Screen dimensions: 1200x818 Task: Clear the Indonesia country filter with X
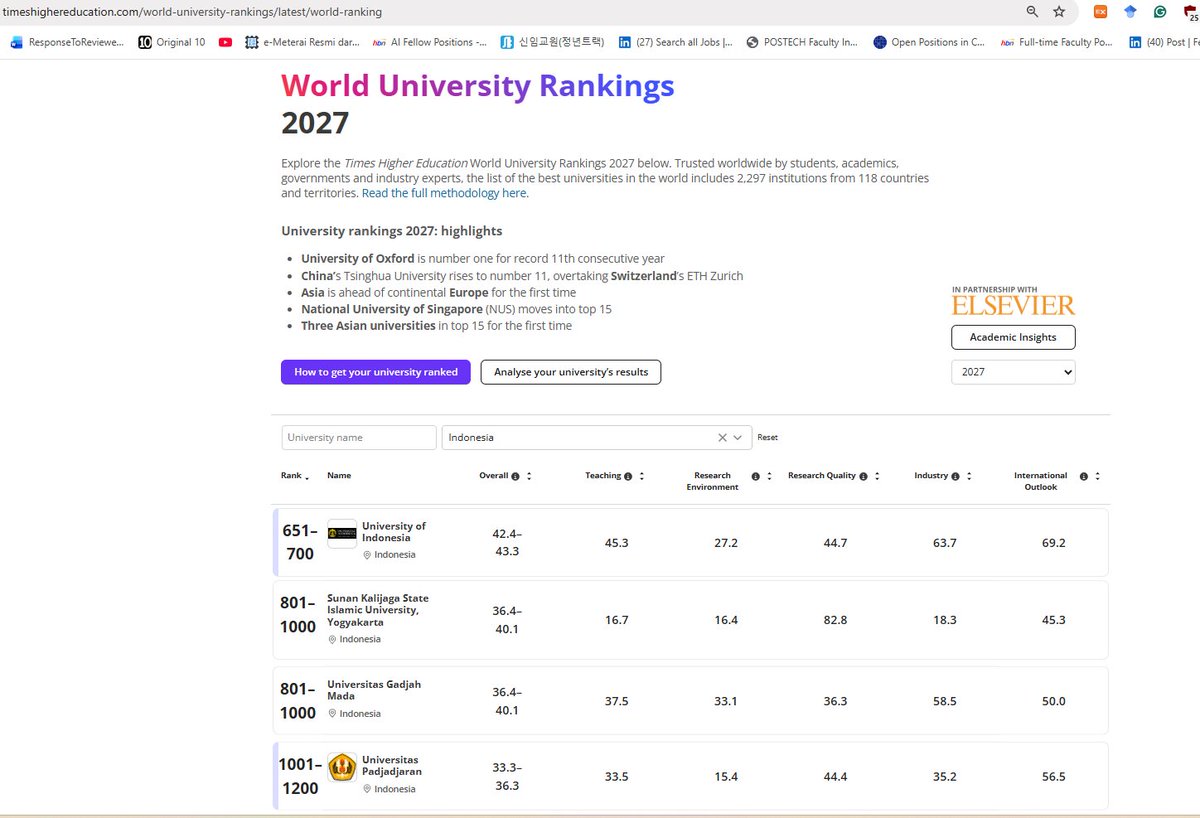722,438
